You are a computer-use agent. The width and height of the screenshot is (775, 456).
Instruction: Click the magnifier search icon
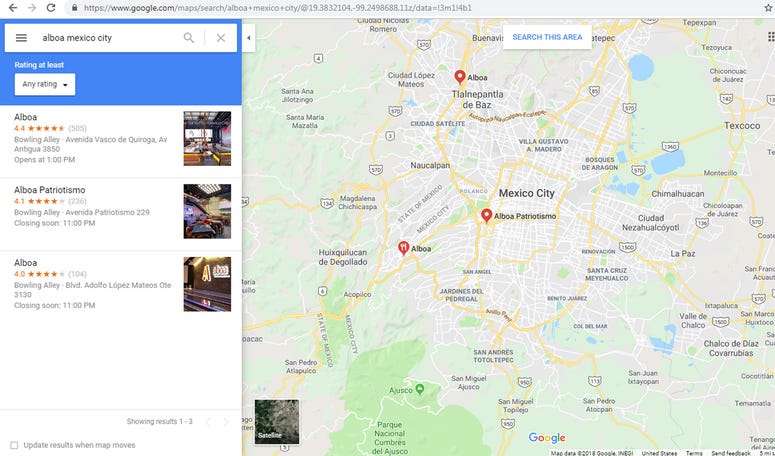click(189, 38)
